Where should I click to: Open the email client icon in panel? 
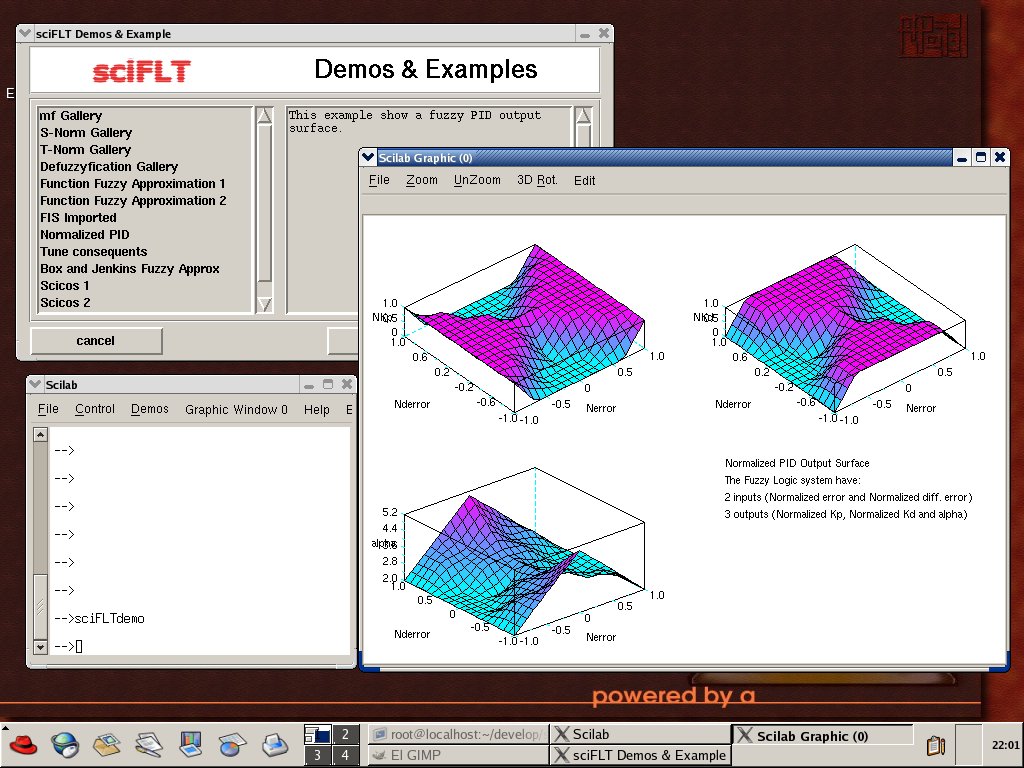point(107,744)
